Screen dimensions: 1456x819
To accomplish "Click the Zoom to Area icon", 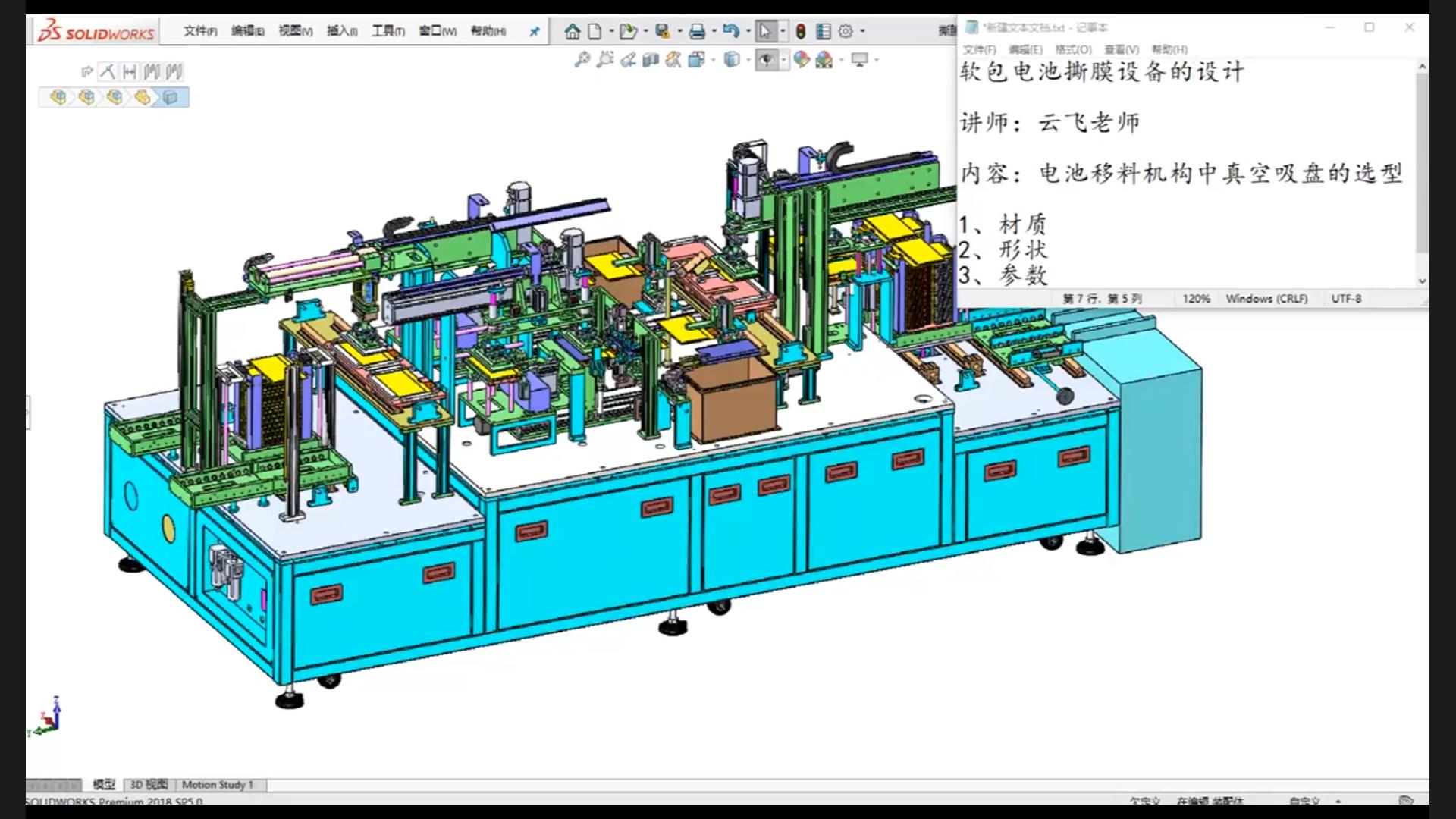I will point(604,59).
